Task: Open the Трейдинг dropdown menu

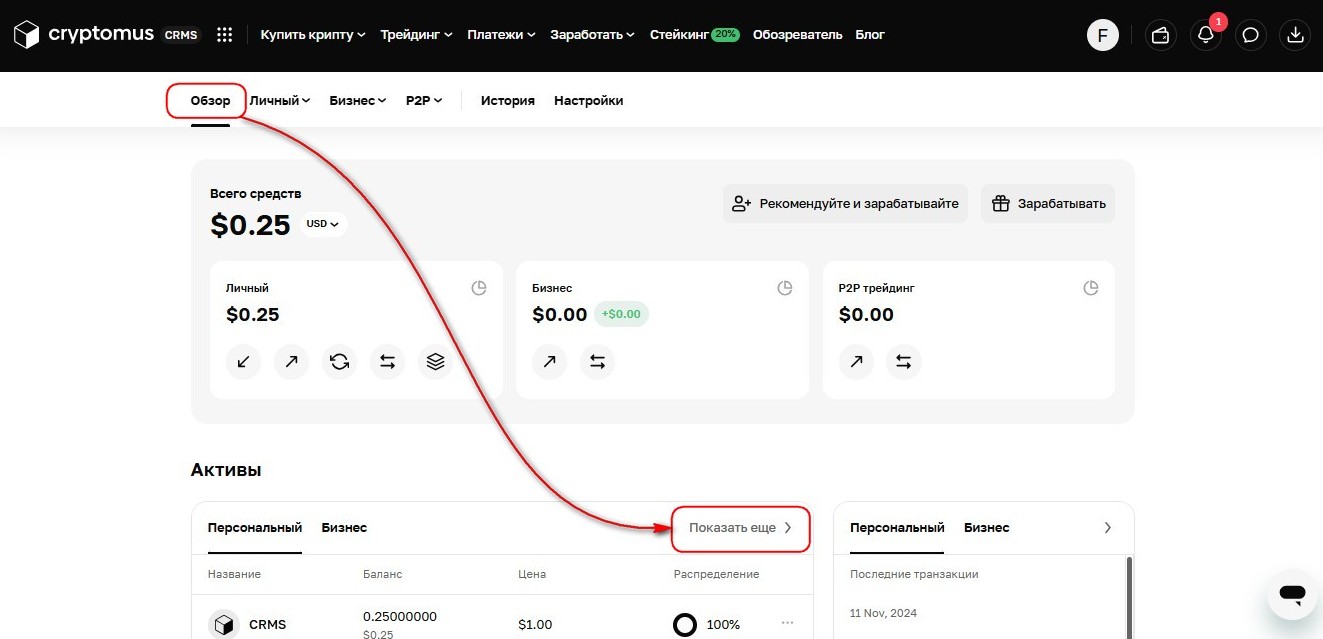Action: pos(416,35)
